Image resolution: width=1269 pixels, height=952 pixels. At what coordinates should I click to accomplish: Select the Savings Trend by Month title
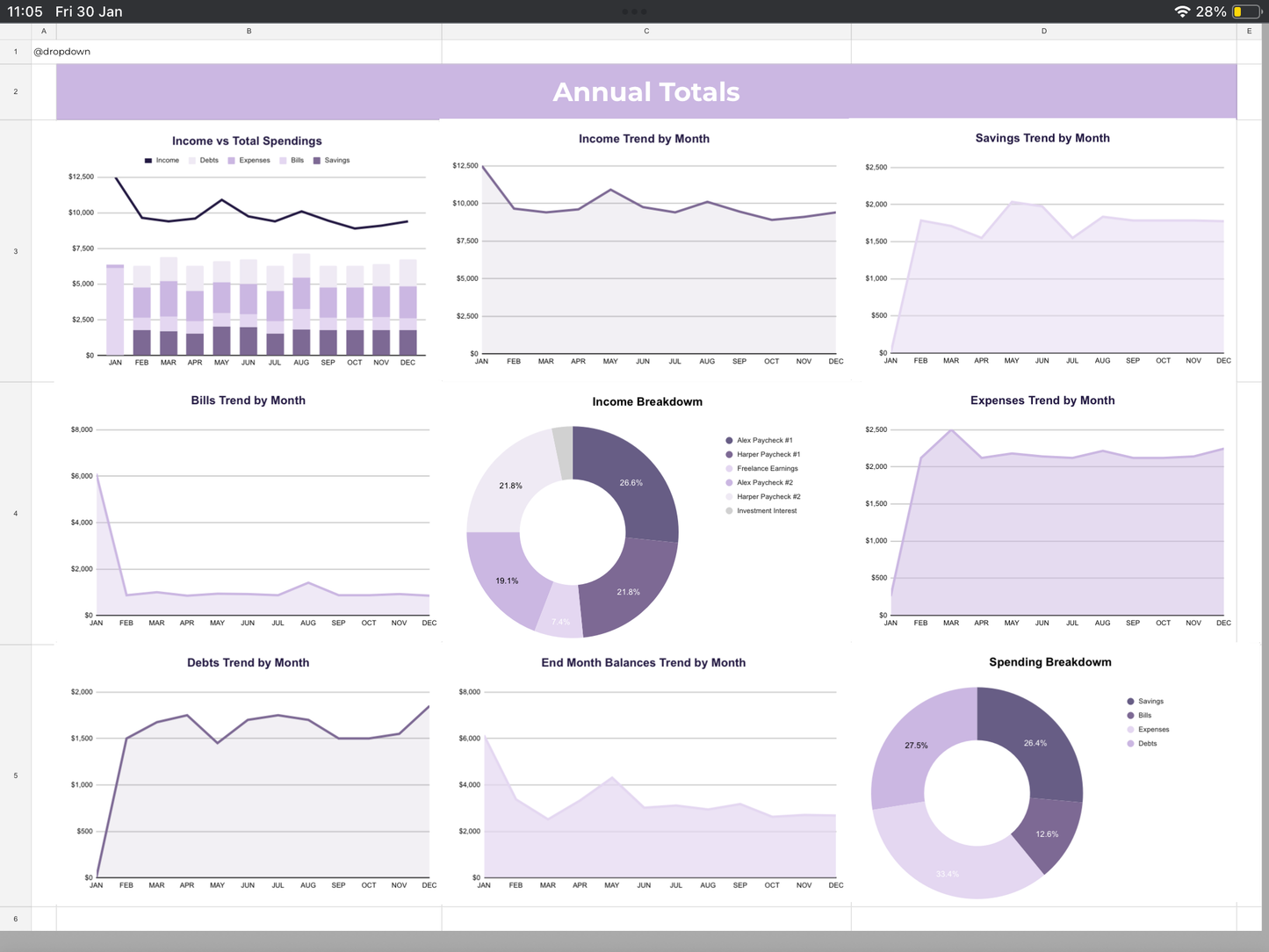(1042, 138)
